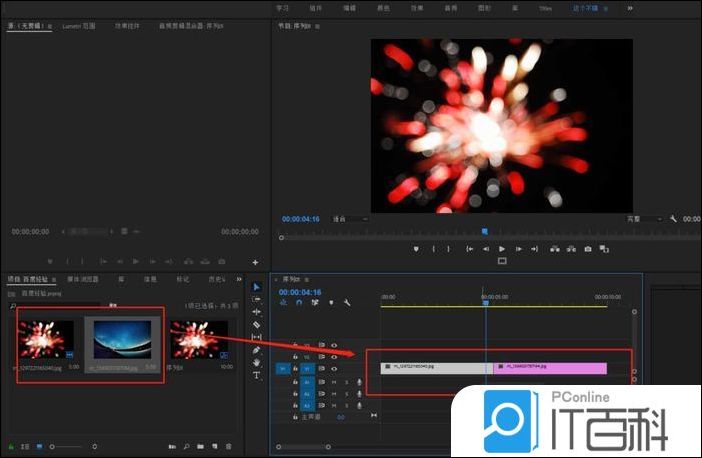The image size is (702, 458).
Task: Open the 颜色 workspace tab
Action: tap(384, 7)
